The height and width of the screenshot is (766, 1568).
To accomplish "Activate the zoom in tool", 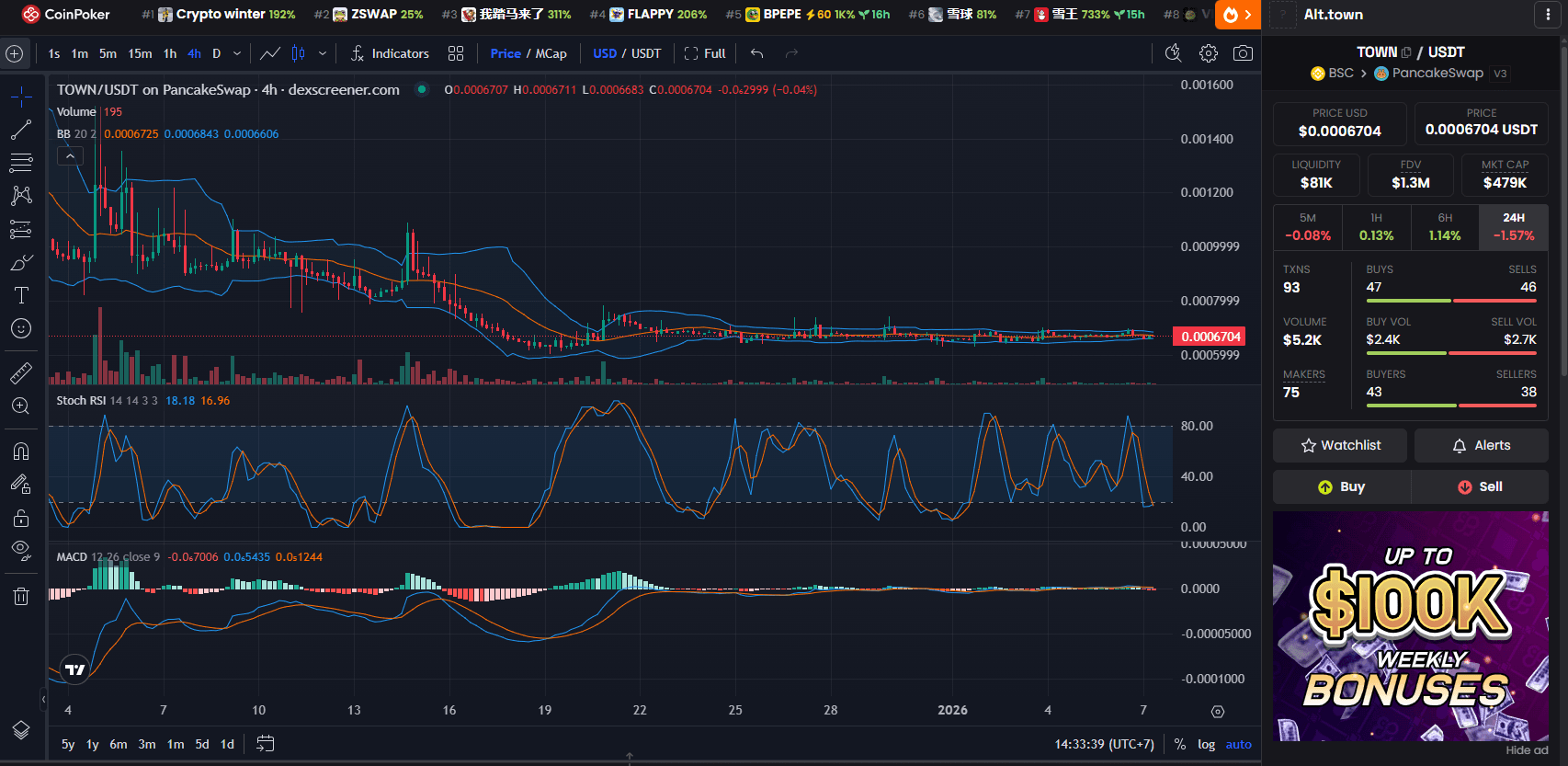I will 21,406.
